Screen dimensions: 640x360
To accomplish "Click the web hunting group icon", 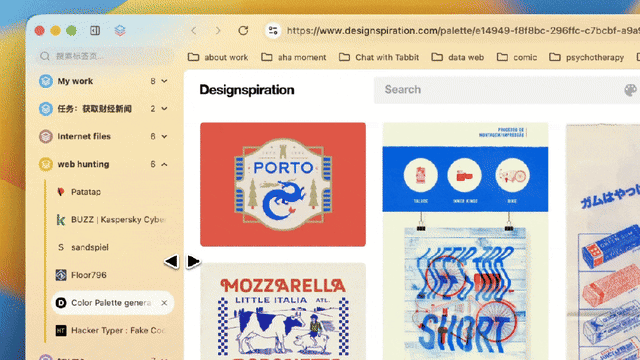I will tap(46, 164).
